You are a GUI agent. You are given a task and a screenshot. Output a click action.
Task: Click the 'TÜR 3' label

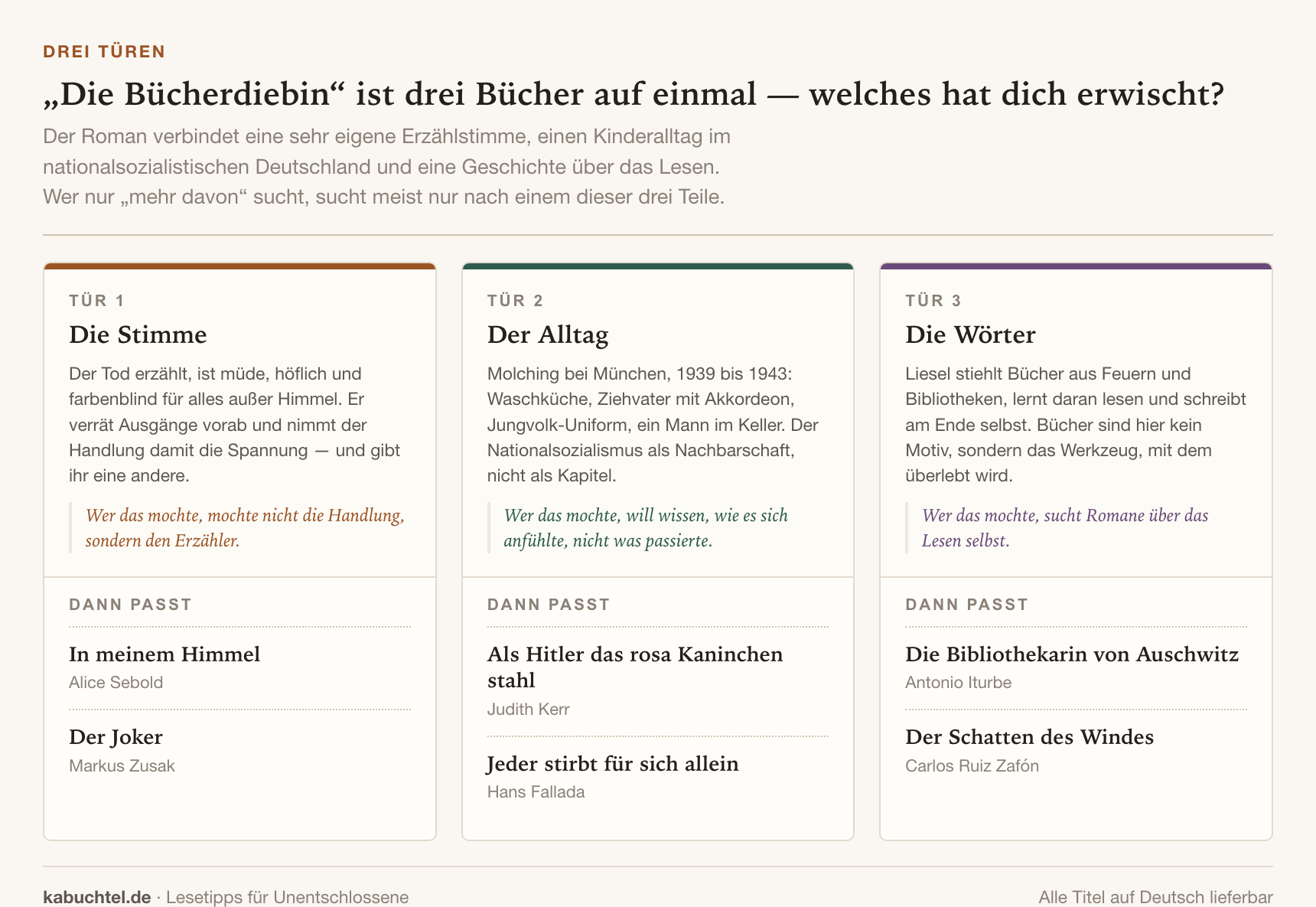coord(933,300)
